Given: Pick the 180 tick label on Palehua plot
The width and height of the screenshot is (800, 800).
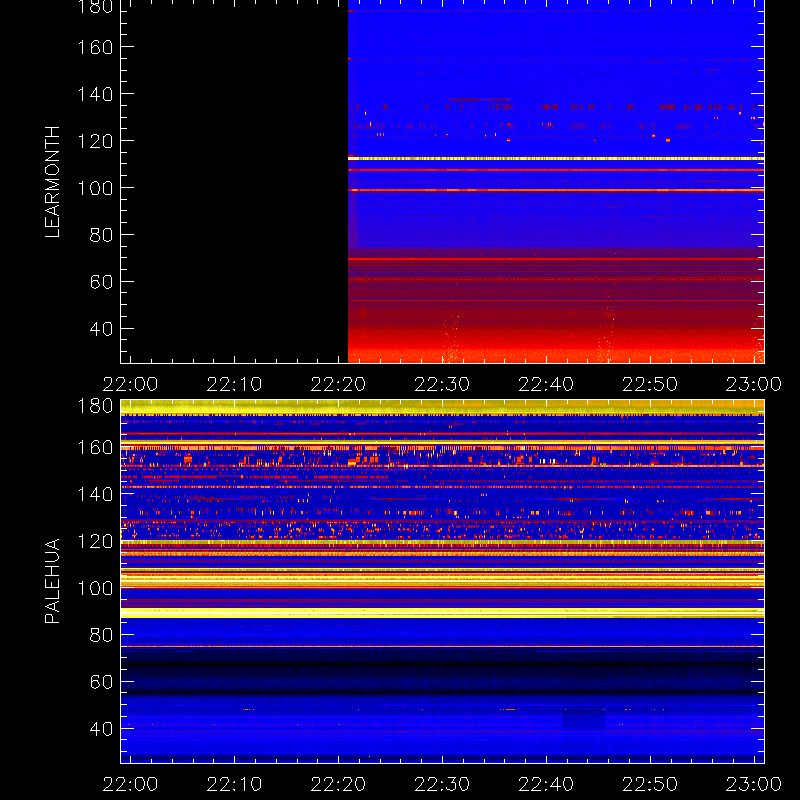Looking at the screenshot, I should point(95,406).
